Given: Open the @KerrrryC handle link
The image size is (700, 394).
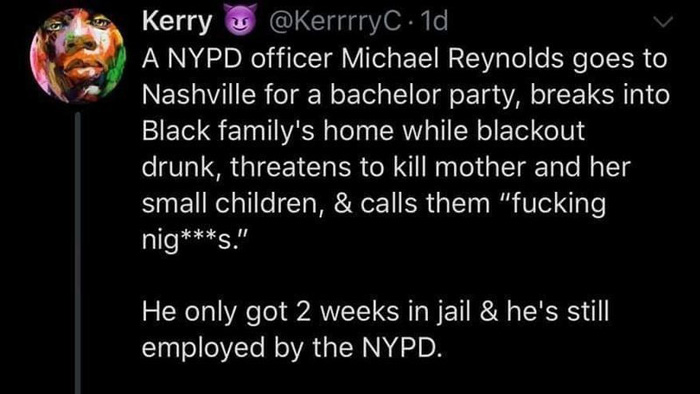Looking at the screenshot, I should point(336,22).
